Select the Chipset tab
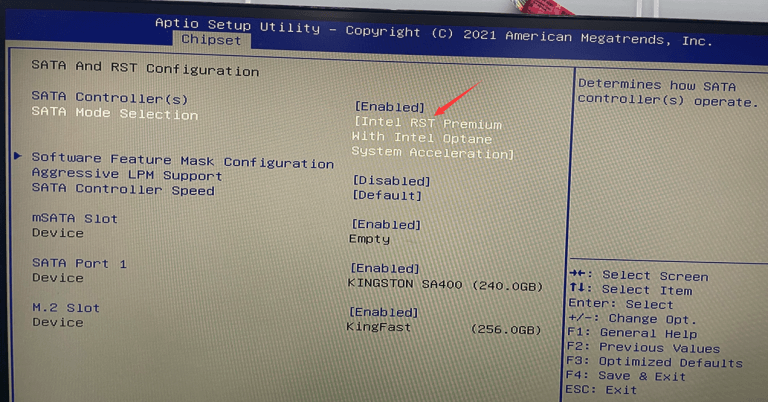Viewport: 768px width, 402px height. click(211, 40)
